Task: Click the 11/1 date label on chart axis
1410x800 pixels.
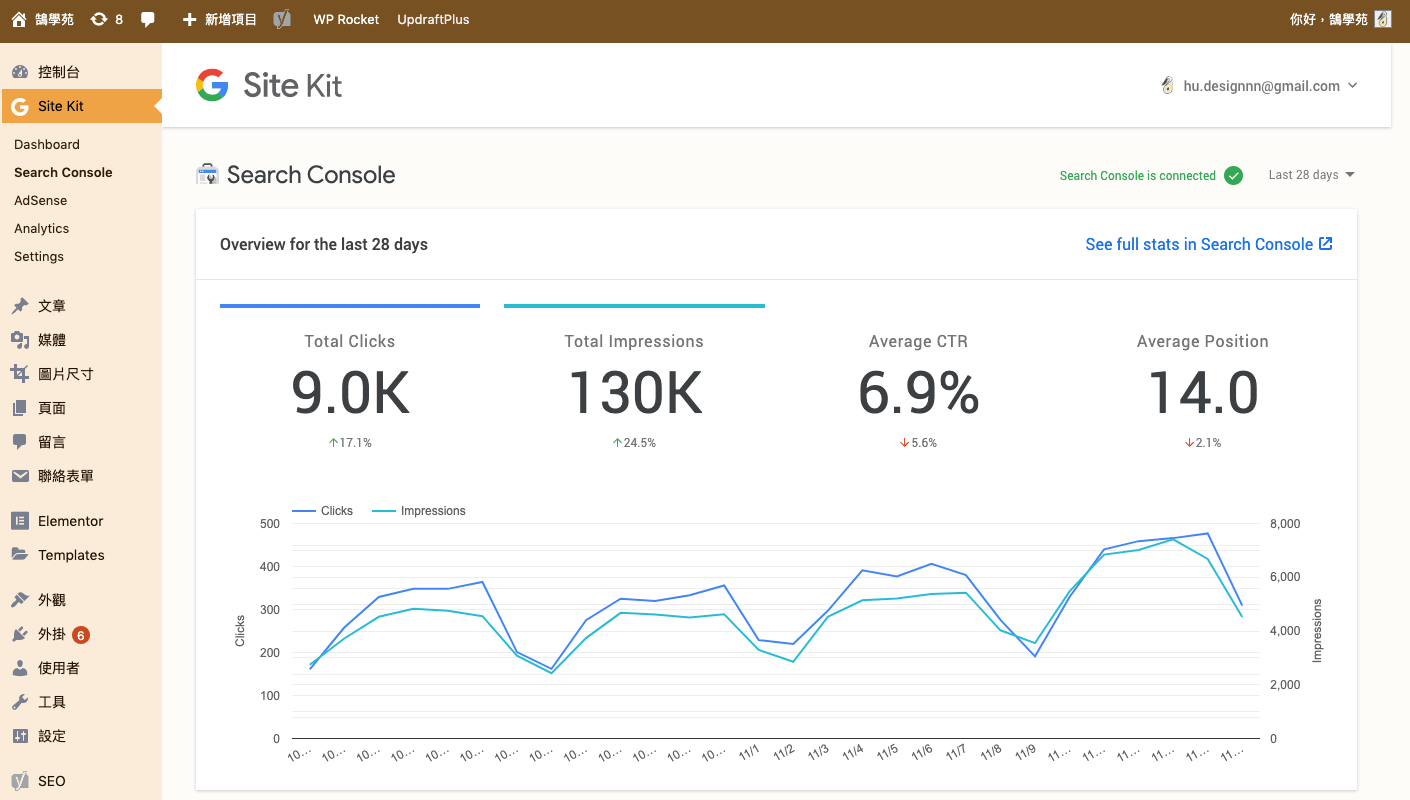Action: coord(749,752)
